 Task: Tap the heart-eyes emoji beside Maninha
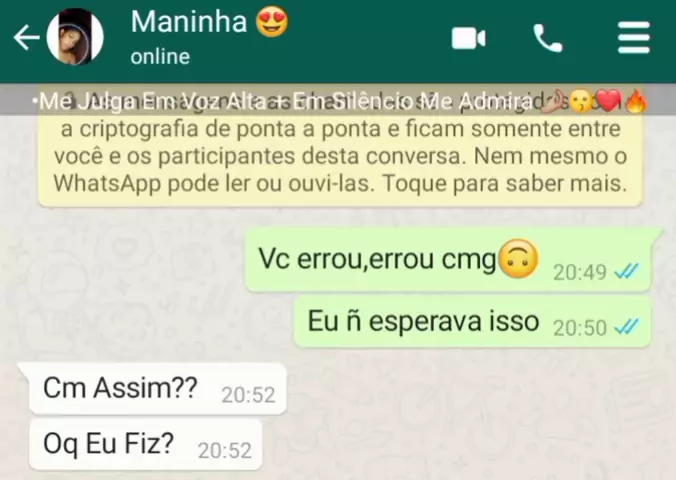click(272, 22)
